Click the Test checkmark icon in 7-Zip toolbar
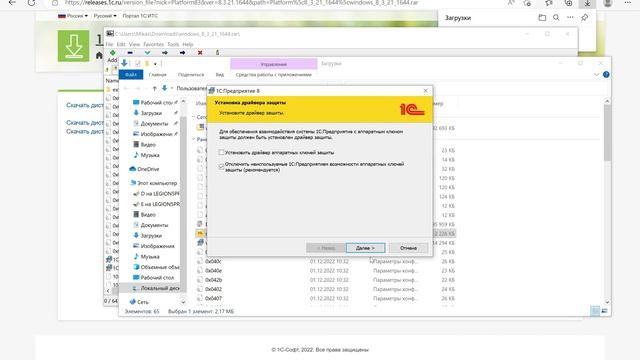 [147, 53]
